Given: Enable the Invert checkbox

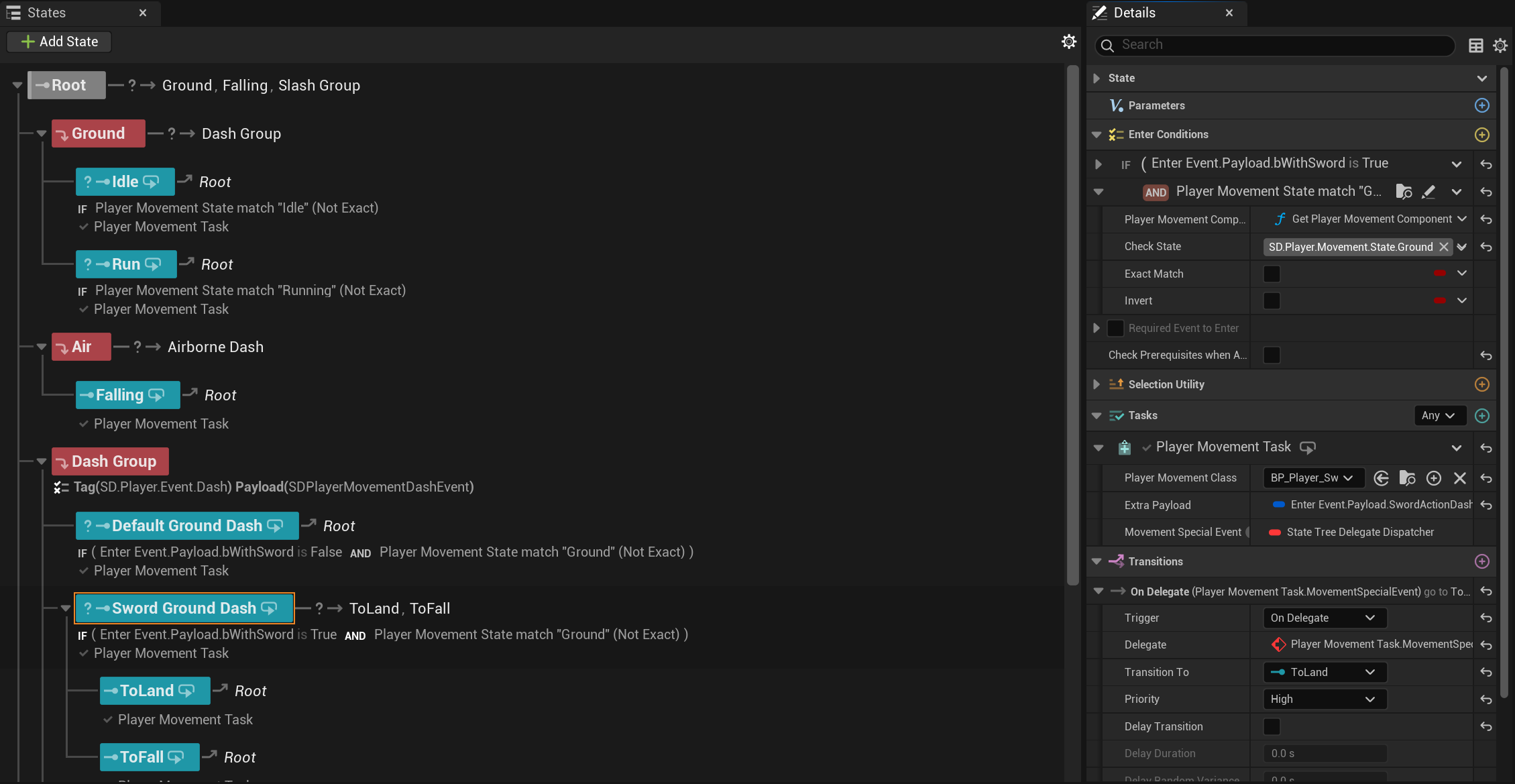Looking at the screenshot, I should click(x=1271, y=301).
